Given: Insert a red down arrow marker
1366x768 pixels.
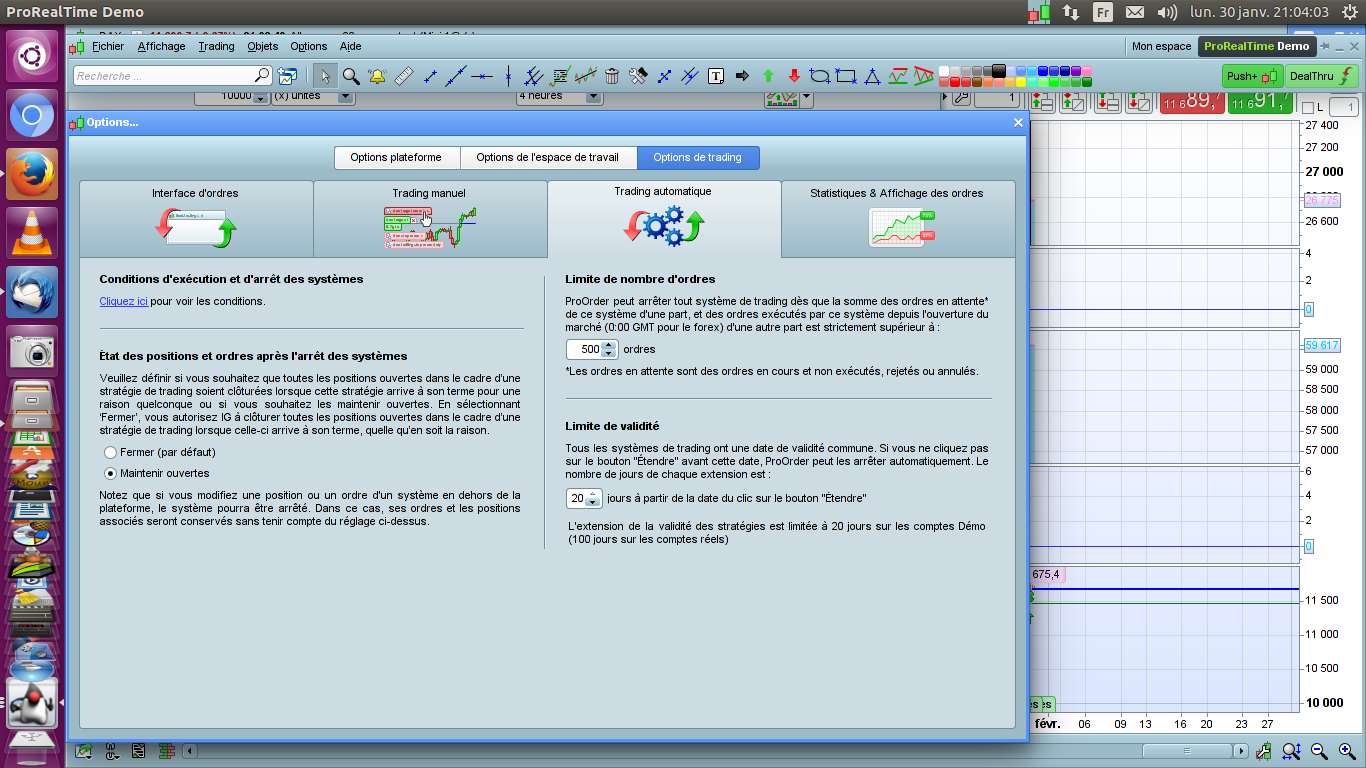Looking at the screenshot, I should 794,76.
